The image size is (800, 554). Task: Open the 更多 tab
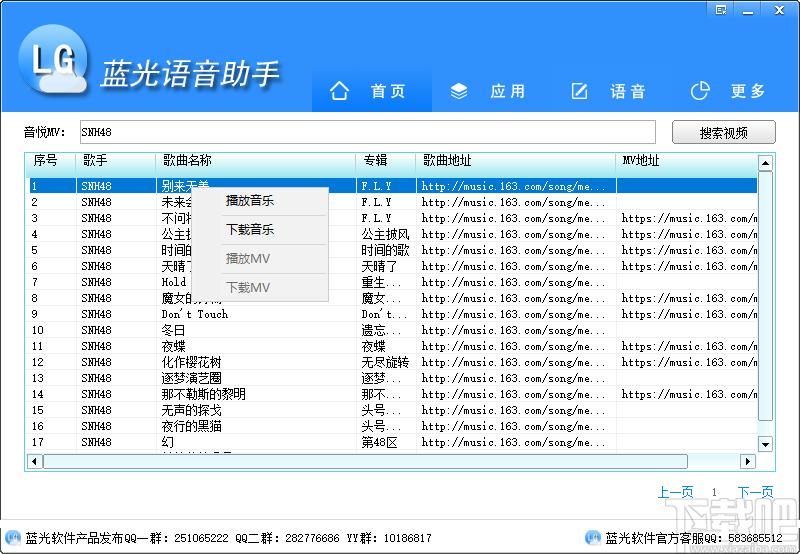(x=732, y=91)
